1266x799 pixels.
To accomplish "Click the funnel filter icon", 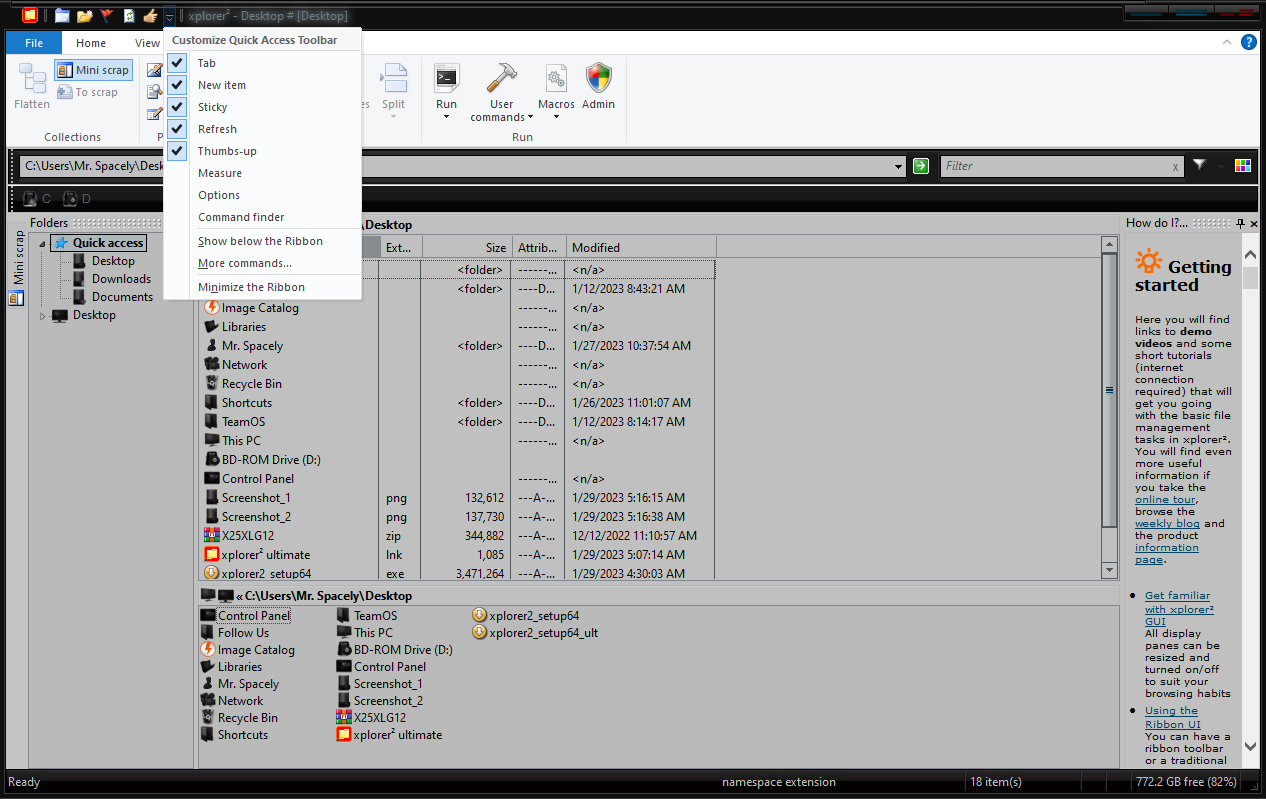I will (1199, 165).
